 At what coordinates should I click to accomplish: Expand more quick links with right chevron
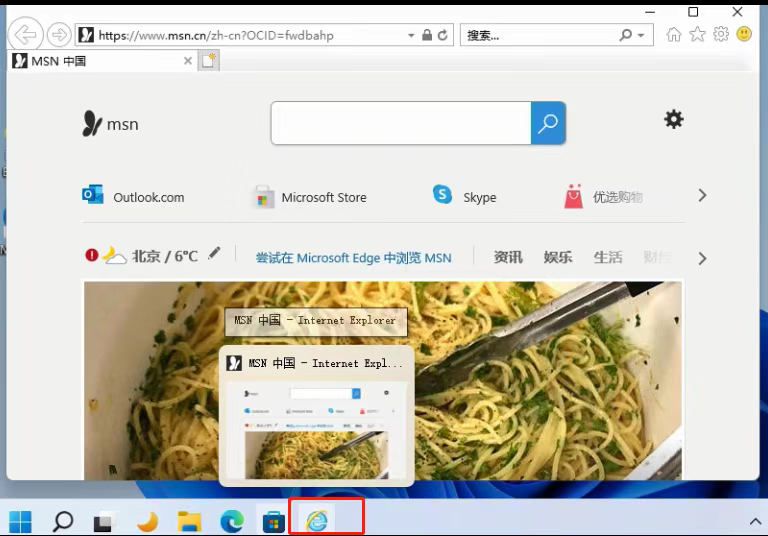coord(702,195)
